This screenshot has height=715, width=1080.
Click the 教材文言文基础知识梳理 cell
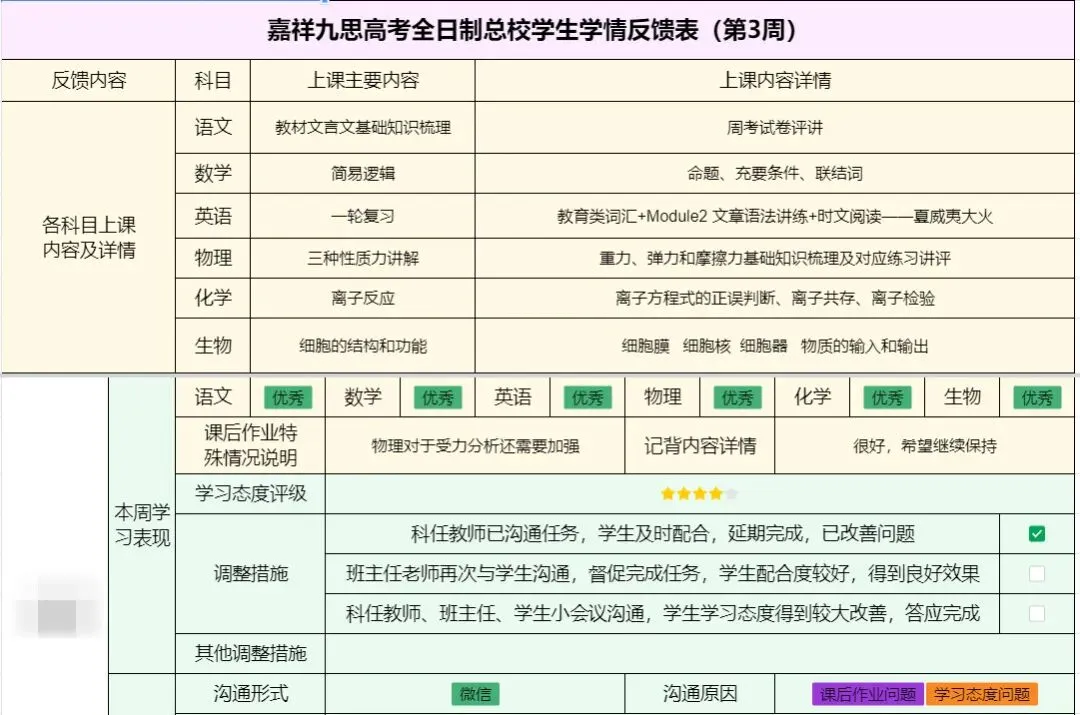click(x=363, y=127)
